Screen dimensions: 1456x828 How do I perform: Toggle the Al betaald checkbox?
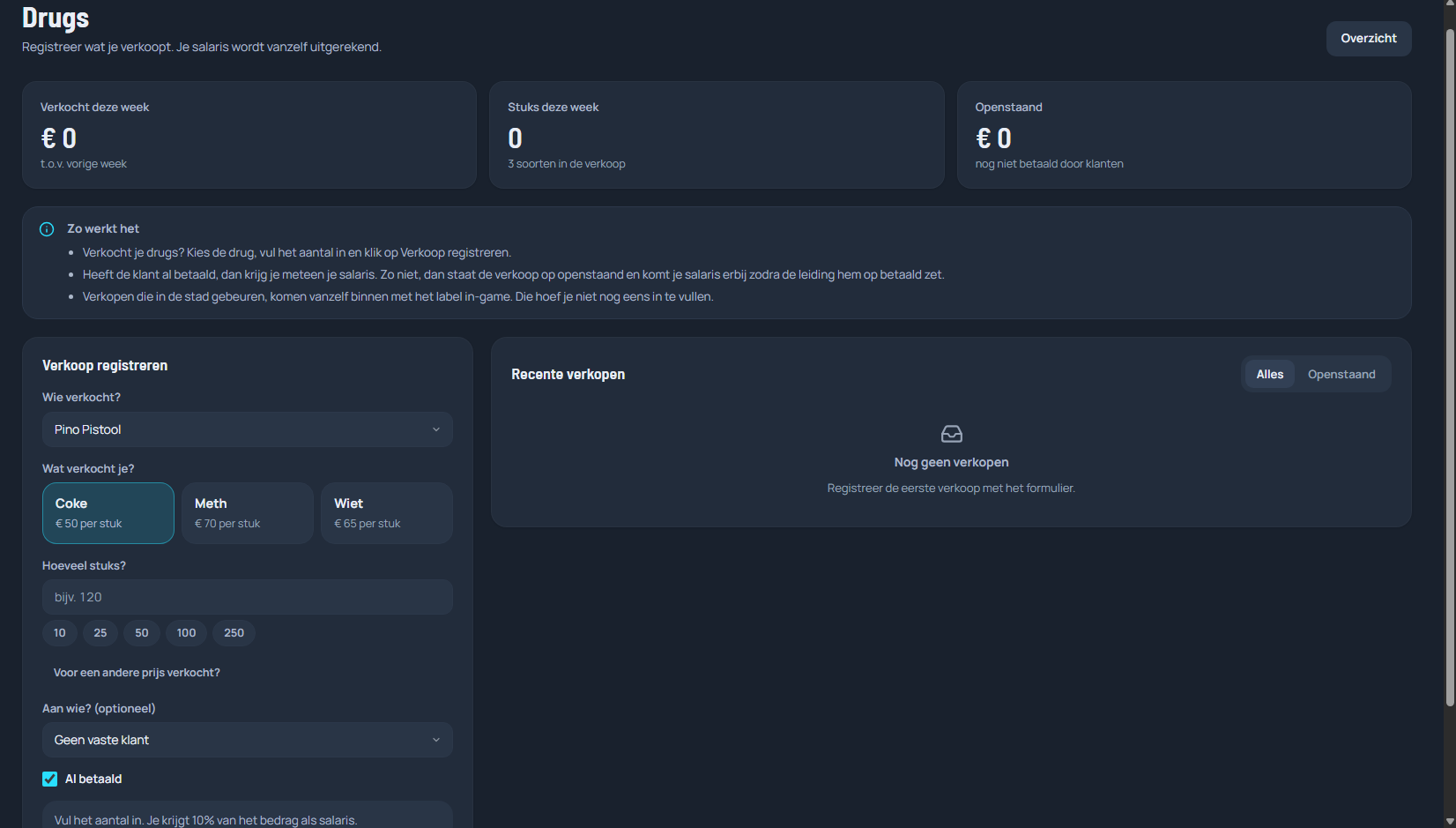pos(50,779)
